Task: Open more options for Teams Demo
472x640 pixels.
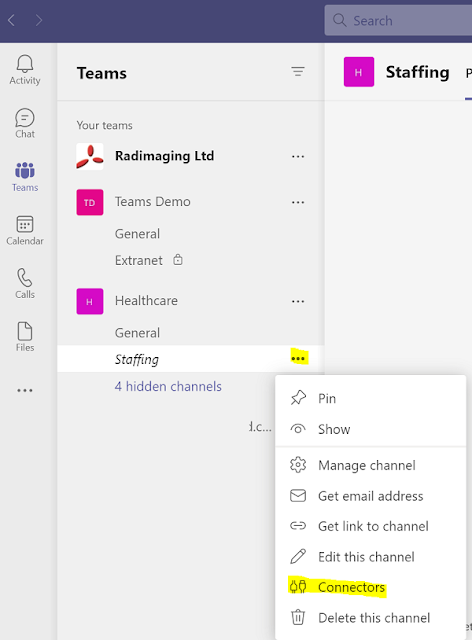Action: pyautogui.click(x=298, y=202)
